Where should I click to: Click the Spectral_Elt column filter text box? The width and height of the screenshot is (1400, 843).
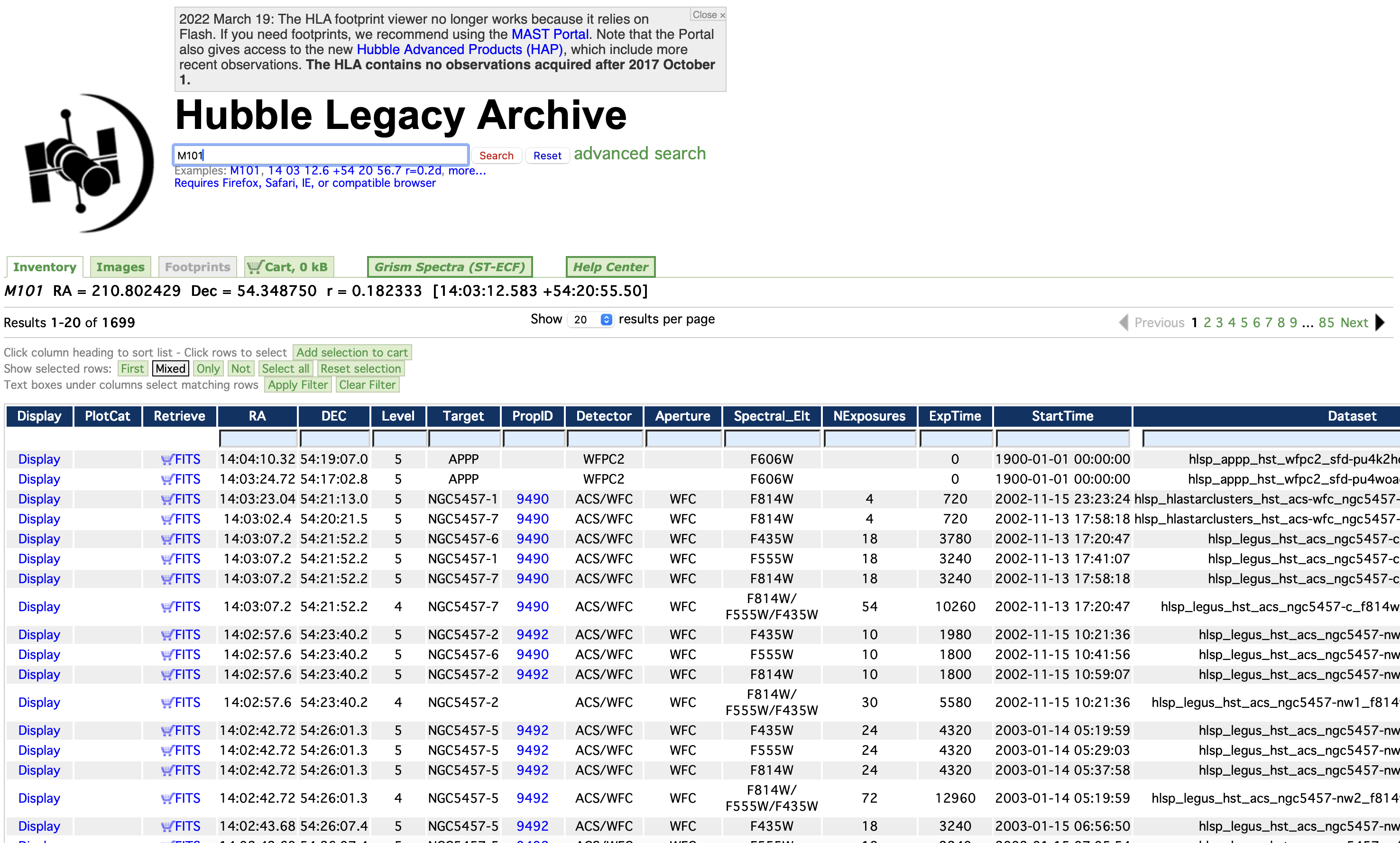pos(773,439)
